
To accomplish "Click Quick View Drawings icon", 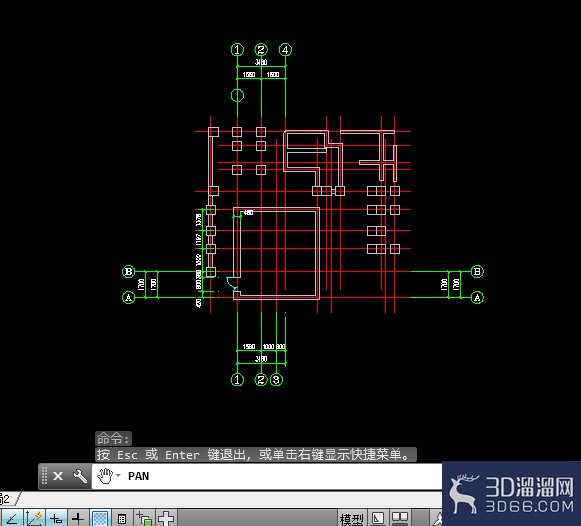I will click(400, 519).
